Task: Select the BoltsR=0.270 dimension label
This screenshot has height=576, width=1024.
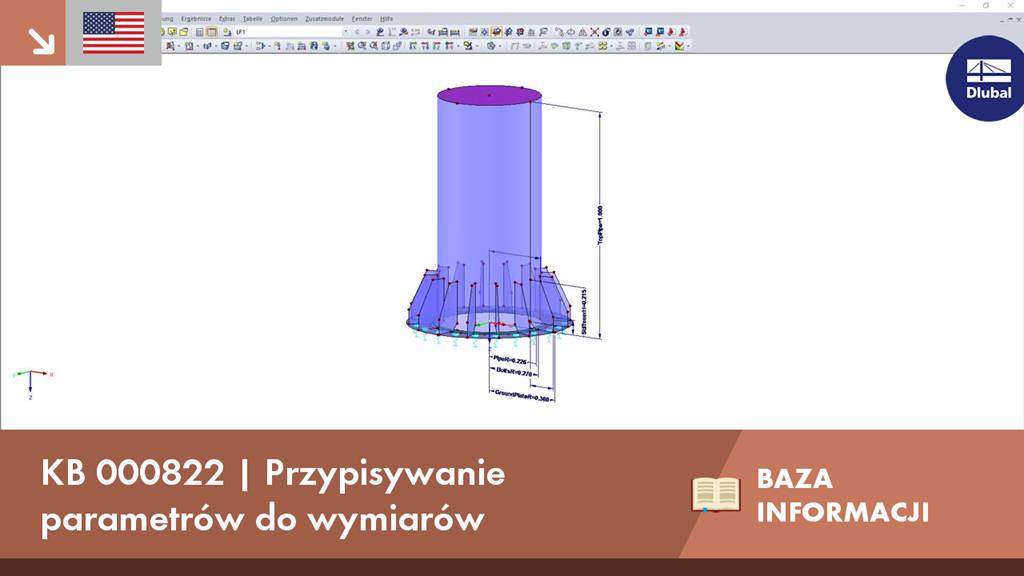Action: point(514,371)
